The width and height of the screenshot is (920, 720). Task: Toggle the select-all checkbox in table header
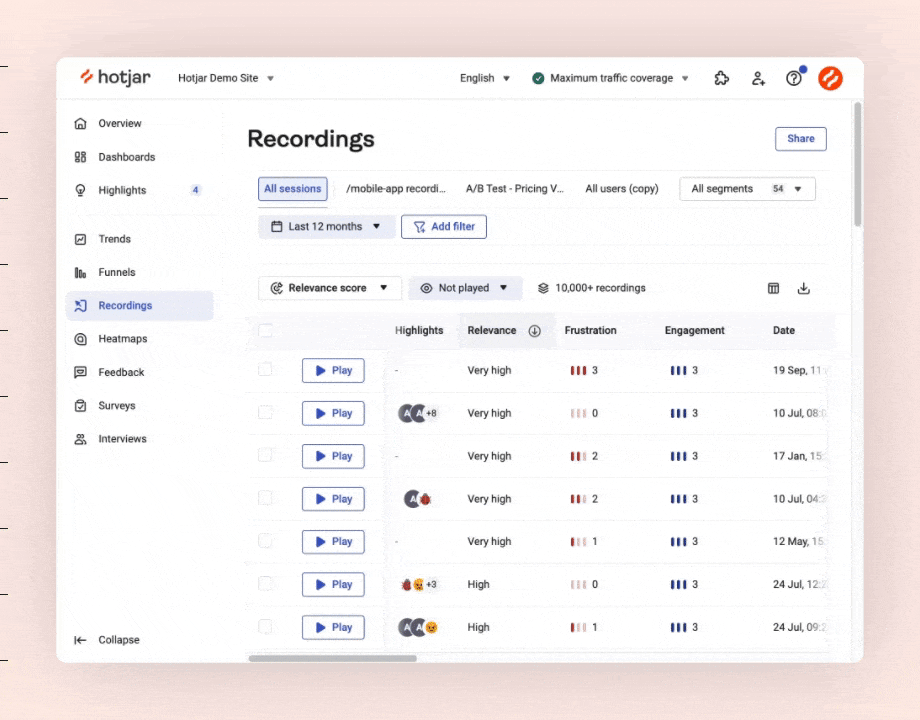[x=266, y=330]
